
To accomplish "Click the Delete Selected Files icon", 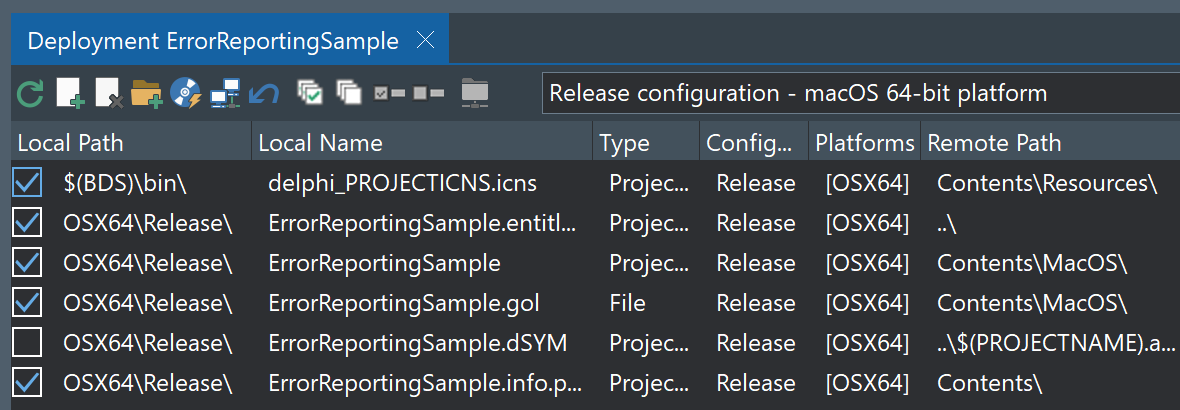I will tap(108, 94).
